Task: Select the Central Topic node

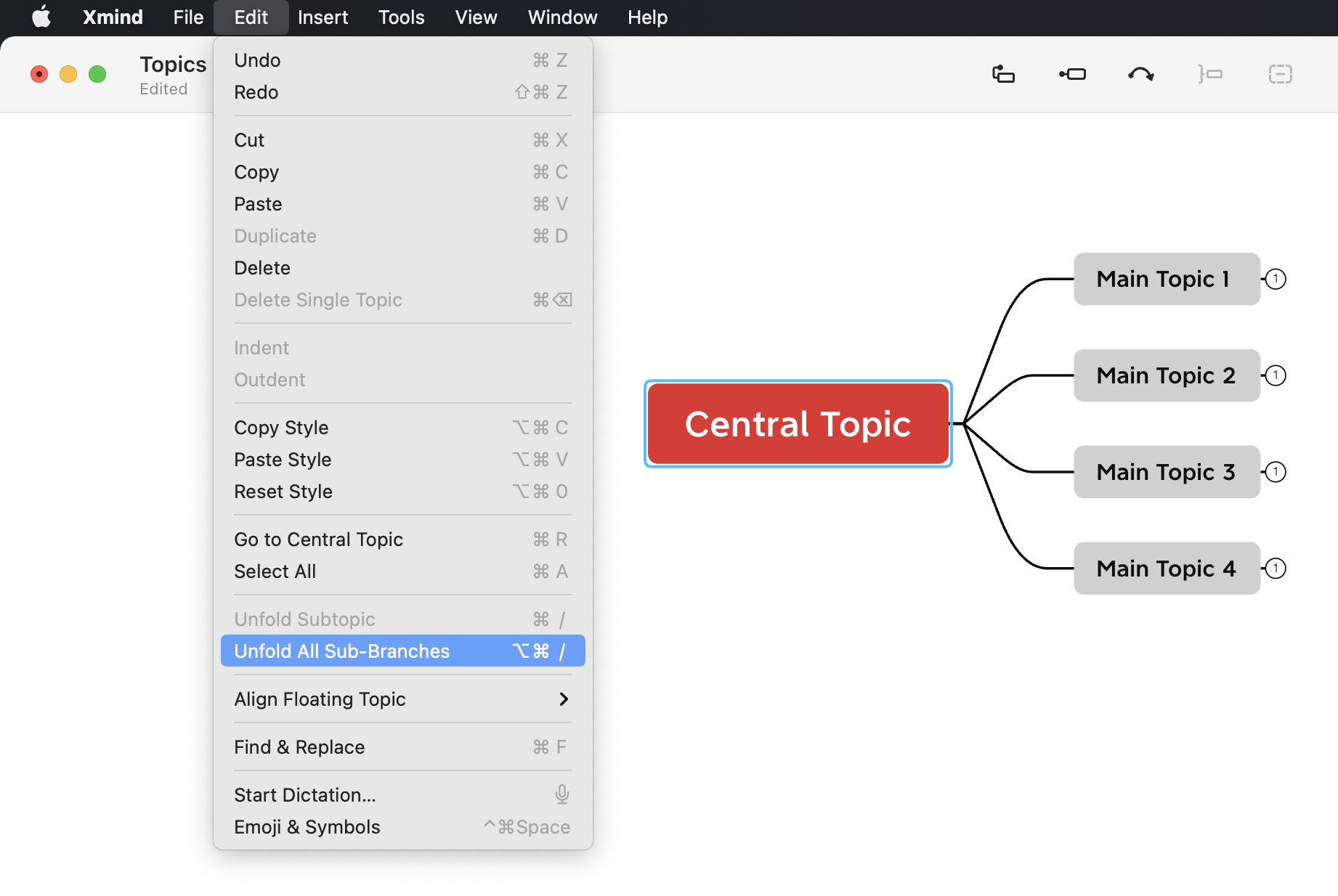Action: point(798,424)
